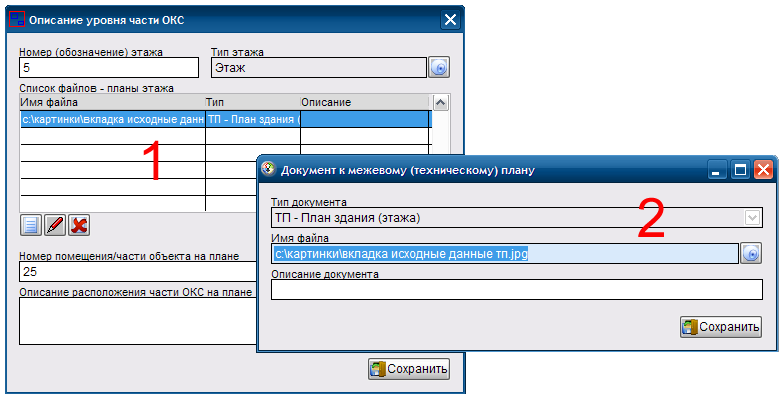Delete selected floor plan file with red cross
Image resolution: width=784 pixels, height=397 pixels.
[x=78, y=225]
